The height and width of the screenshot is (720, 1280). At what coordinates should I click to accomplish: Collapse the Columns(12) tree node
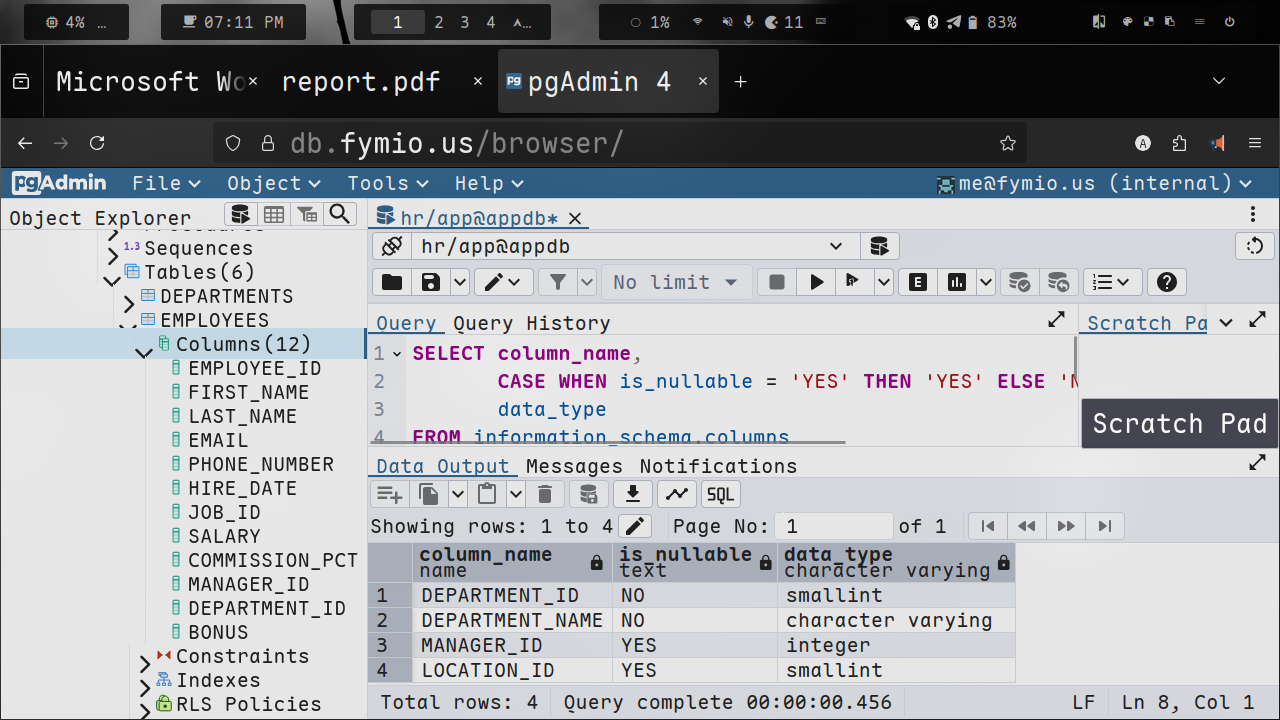(x=145, y=349)
